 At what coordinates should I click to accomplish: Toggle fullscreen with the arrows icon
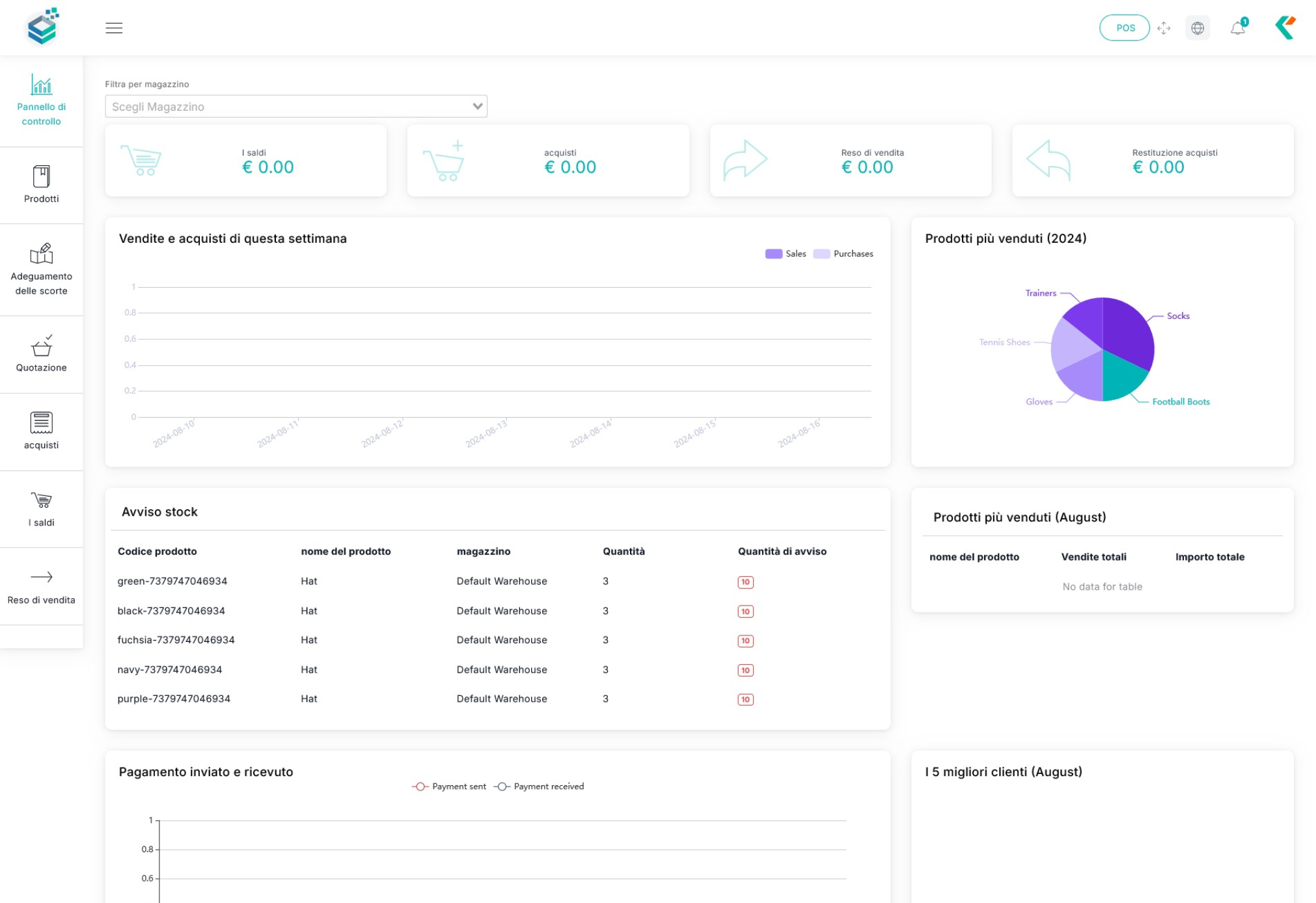1164,28
